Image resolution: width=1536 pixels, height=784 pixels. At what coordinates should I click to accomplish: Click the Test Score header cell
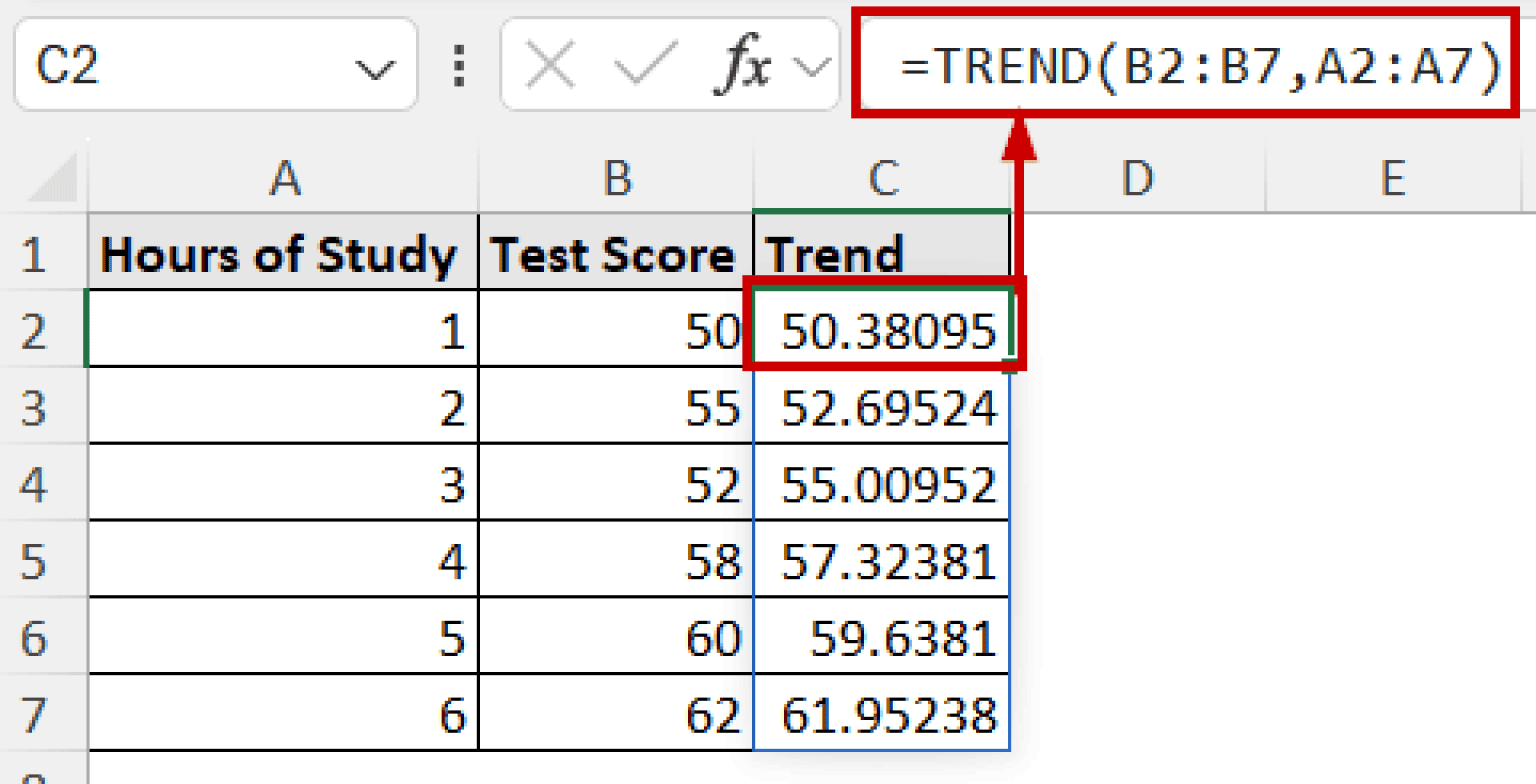(614, 255)
